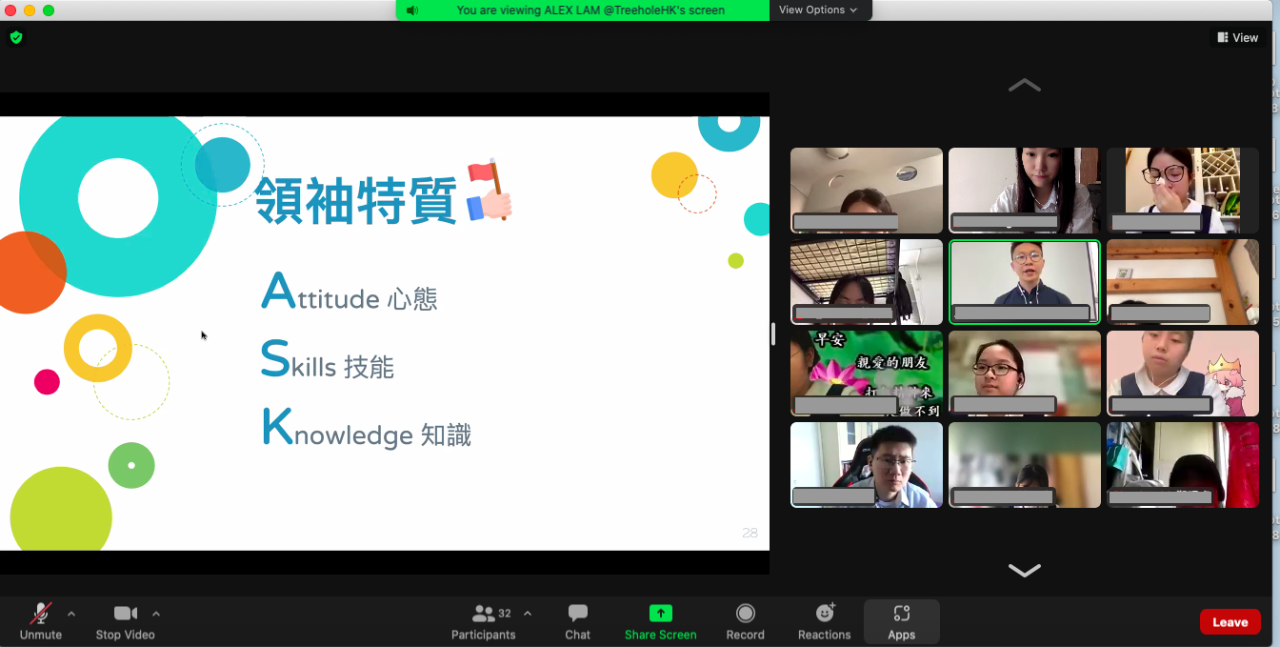The image size is (1280, 647).
Task: Expand the arrow beside Participants count
Action: point(528,613)
